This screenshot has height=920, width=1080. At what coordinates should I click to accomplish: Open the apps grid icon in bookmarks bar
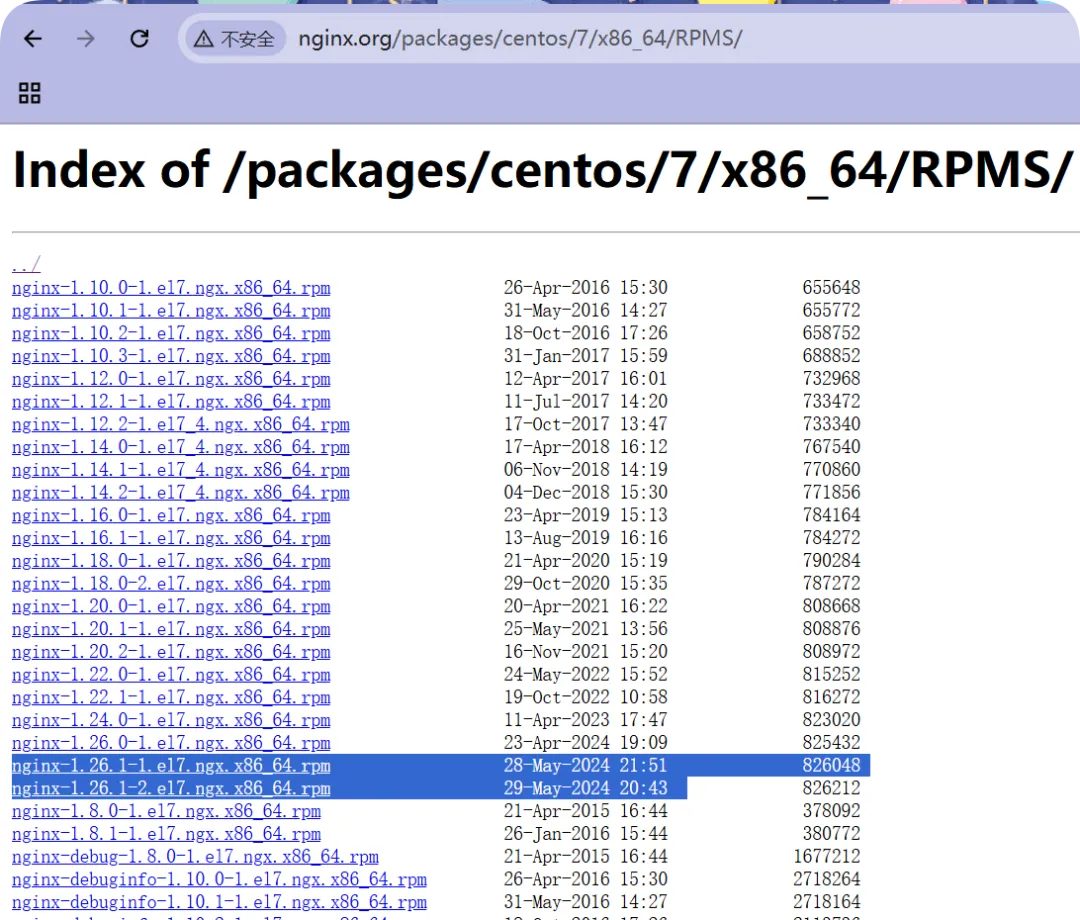[30, 93]
